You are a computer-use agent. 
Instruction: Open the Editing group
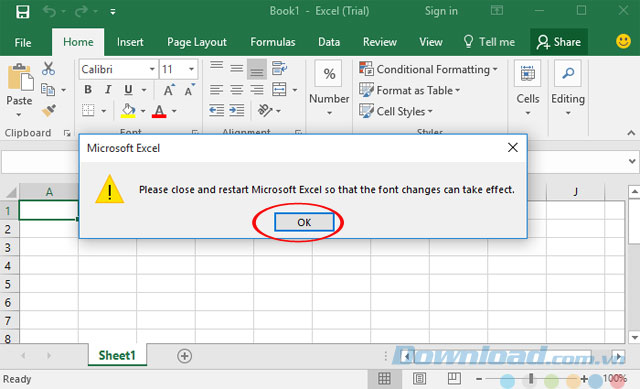click(568, 88)
